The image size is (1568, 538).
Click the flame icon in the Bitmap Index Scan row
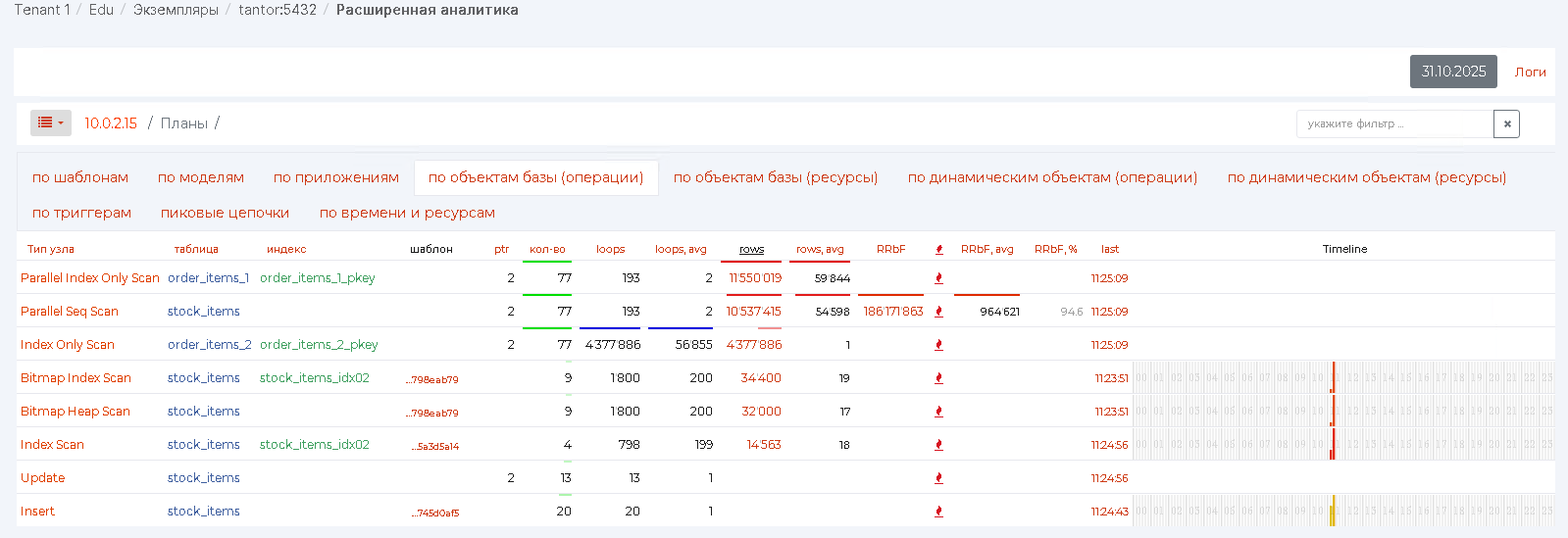938,378
